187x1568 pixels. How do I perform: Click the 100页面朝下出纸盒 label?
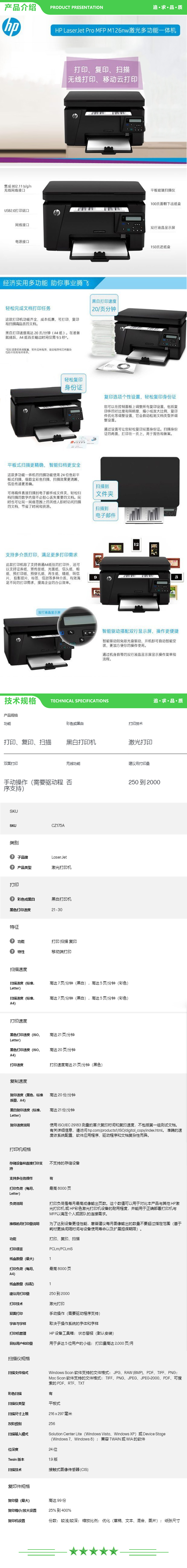(166, 204)
